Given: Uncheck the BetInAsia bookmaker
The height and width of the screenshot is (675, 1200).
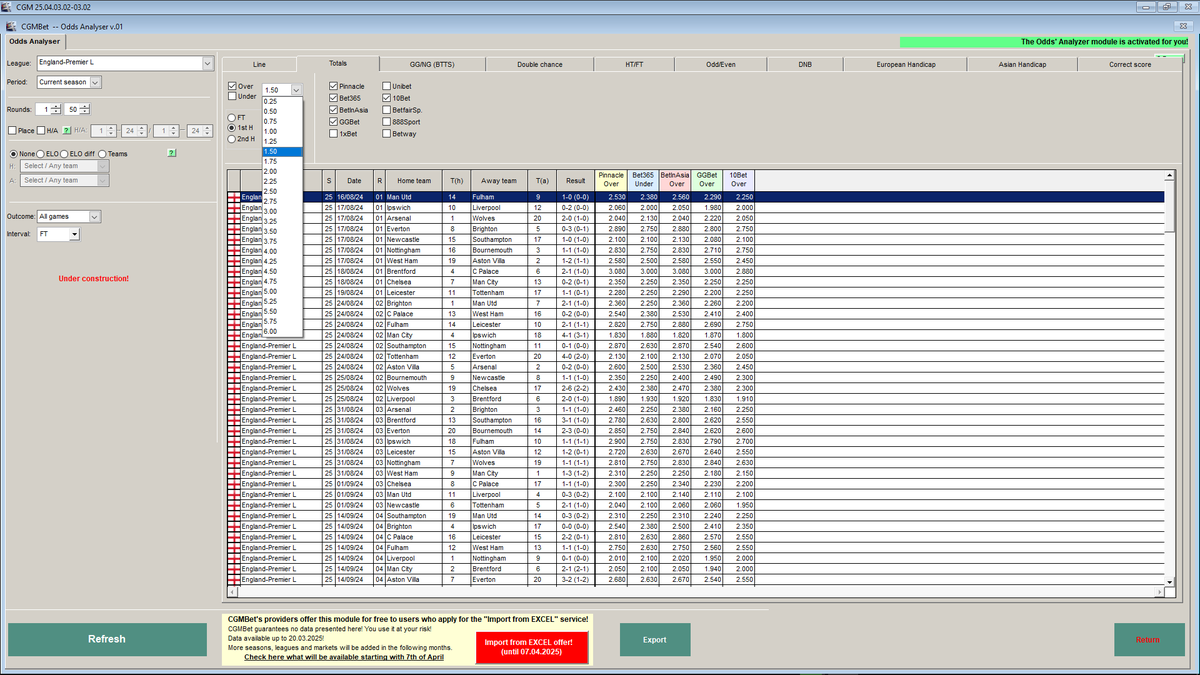Looking at the screenshot, I should (x=334, y=110).
